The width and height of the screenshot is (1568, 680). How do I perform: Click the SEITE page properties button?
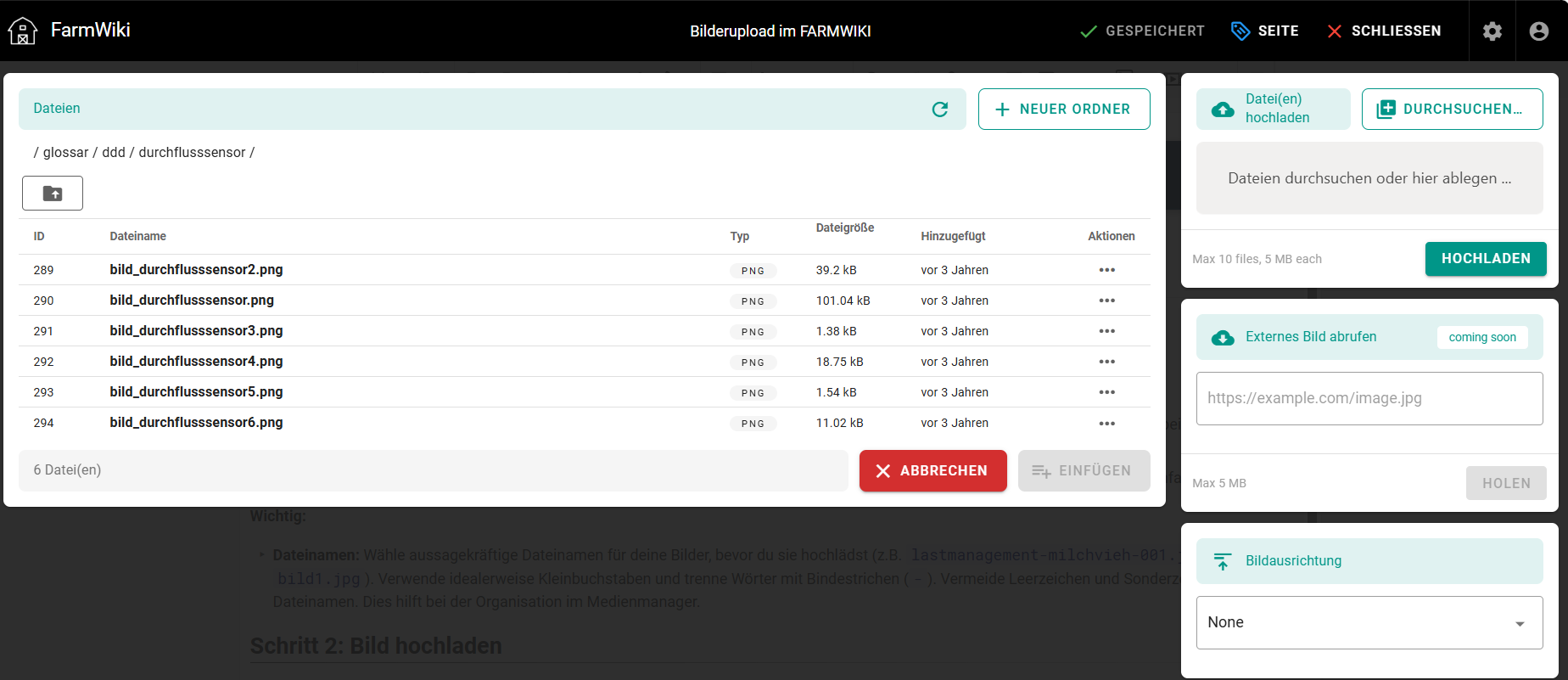coord(1264,31)
